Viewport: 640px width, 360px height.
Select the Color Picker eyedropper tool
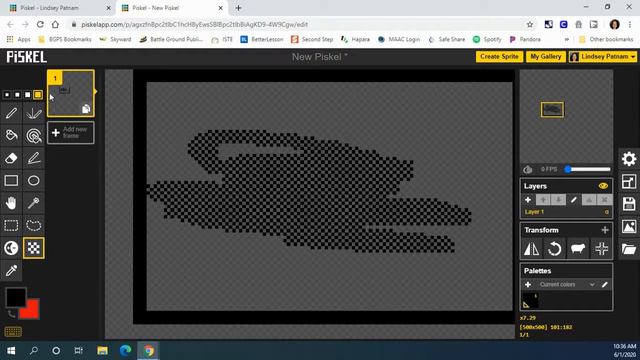pyautogui.click(x=11, y=270)
